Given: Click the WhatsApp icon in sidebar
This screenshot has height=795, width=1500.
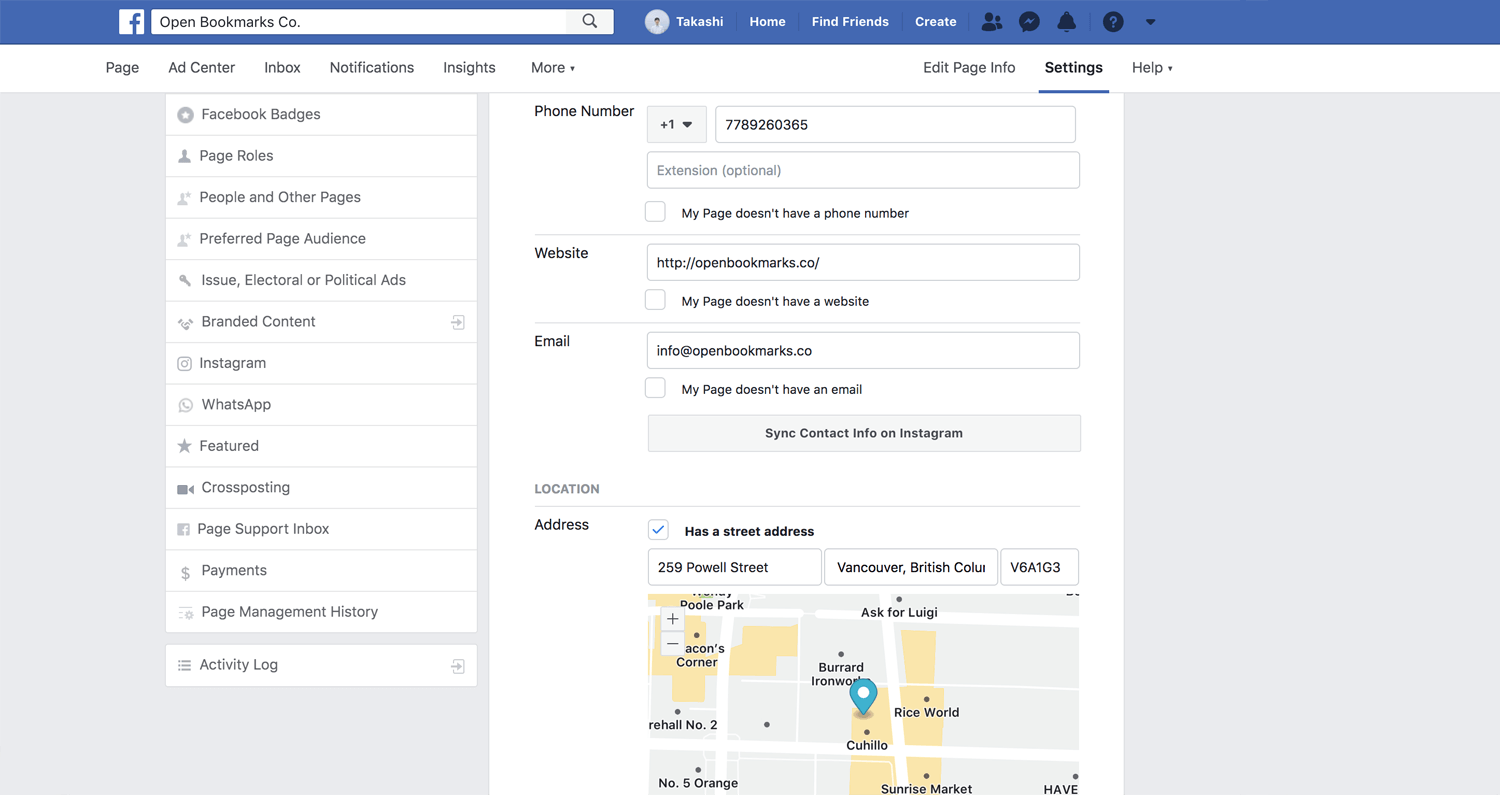Looking at the screenshot, I should point(185,405).
